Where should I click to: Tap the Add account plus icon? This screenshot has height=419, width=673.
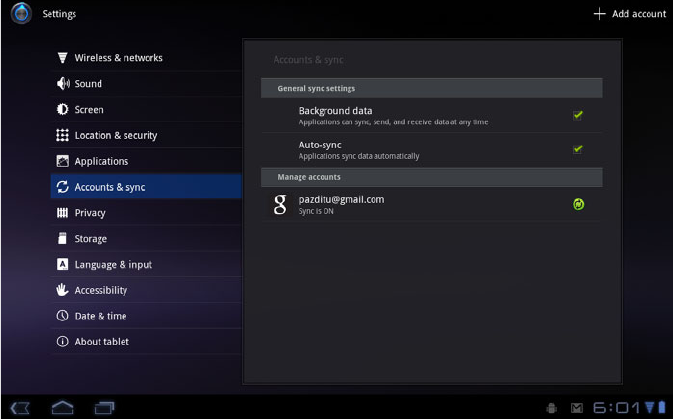(x=600, y=14)
